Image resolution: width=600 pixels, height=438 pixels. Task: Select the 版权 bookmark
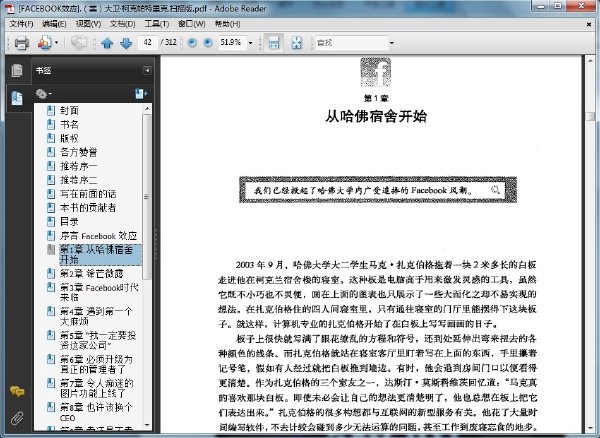pyautogui.click(x=69, y=138)
